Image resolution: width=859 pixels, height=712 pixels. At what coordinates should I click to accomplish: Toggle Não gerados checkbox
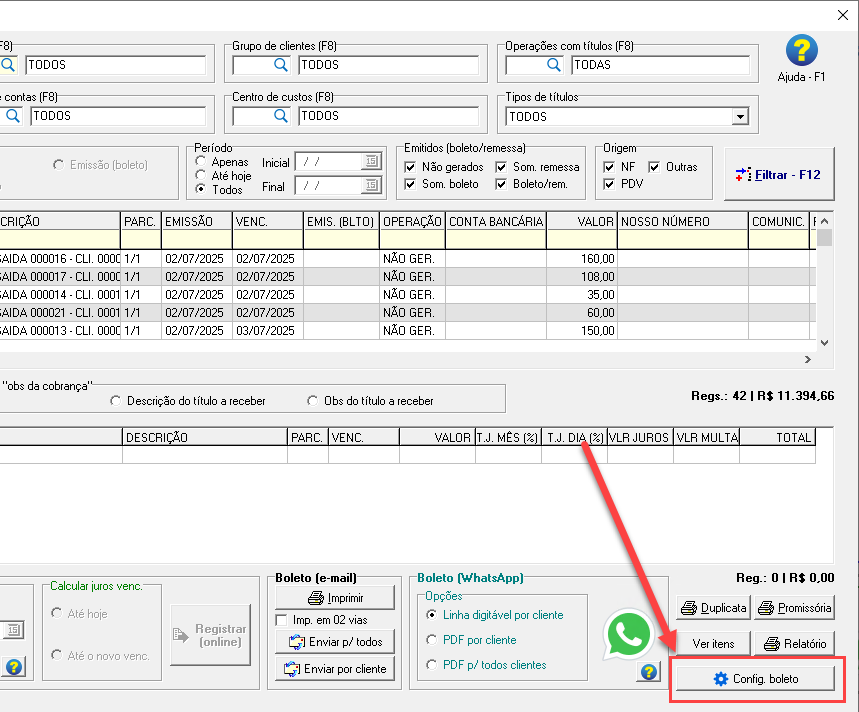coord(410,166)
